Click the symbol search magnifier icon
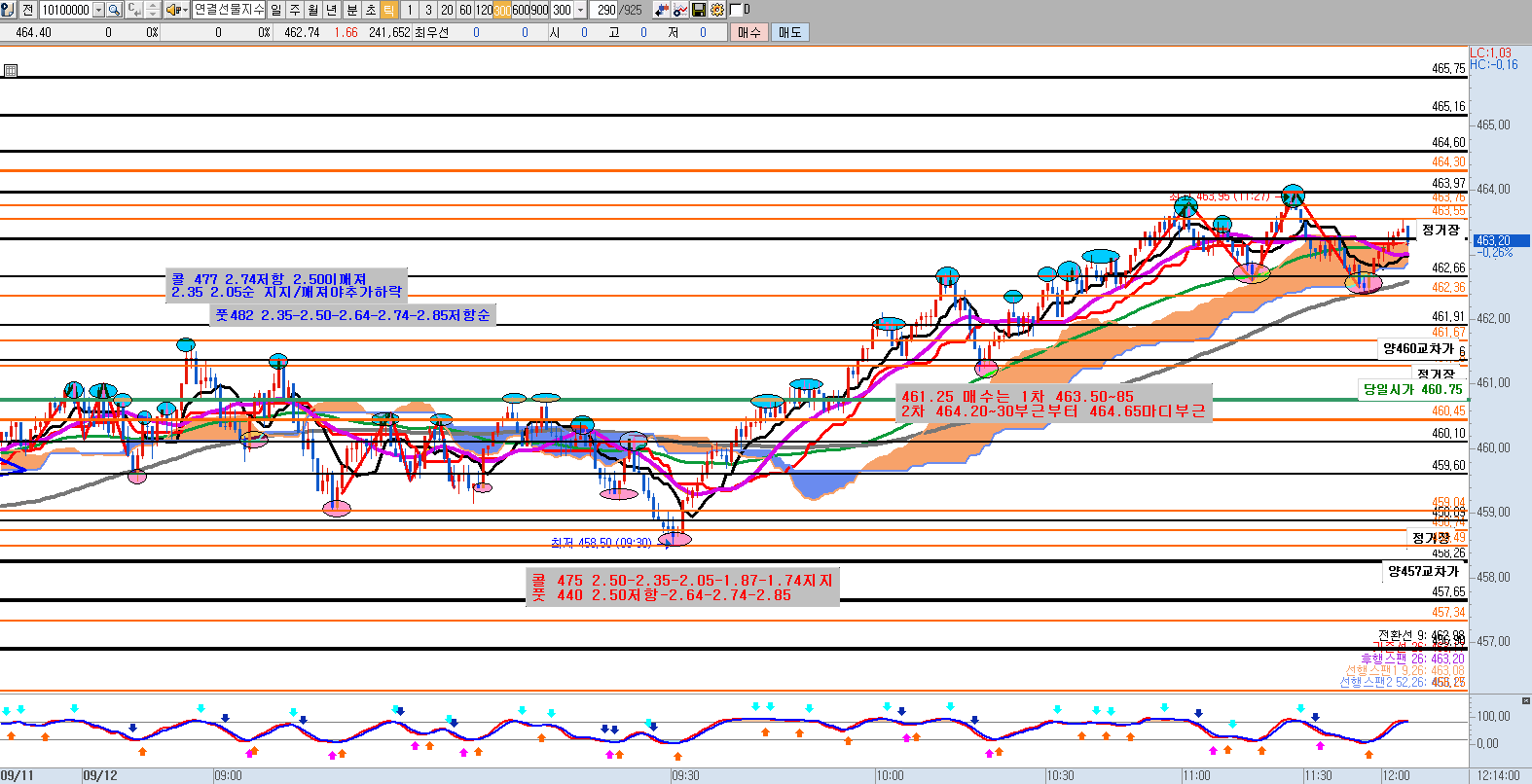This screenshot has height=784, width=1532. (x=114, y=10)
